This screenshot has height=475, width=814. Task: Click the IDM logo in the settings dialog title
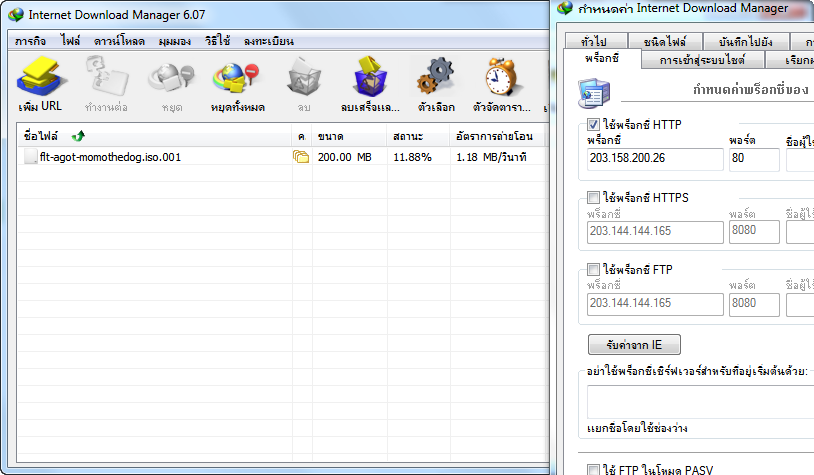565,8
